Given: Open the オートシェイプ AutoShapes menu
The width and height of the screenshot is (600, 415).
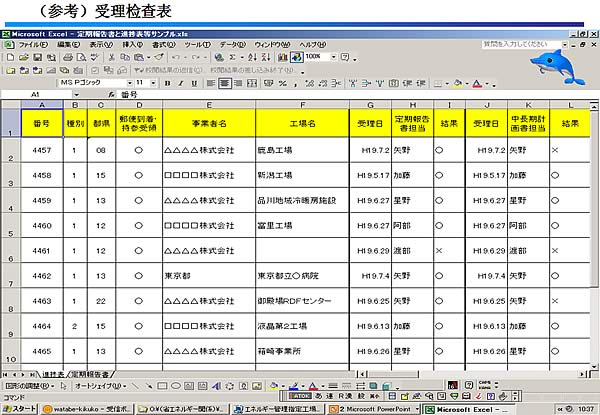Looking at the screenshot, I should [101, 386].
